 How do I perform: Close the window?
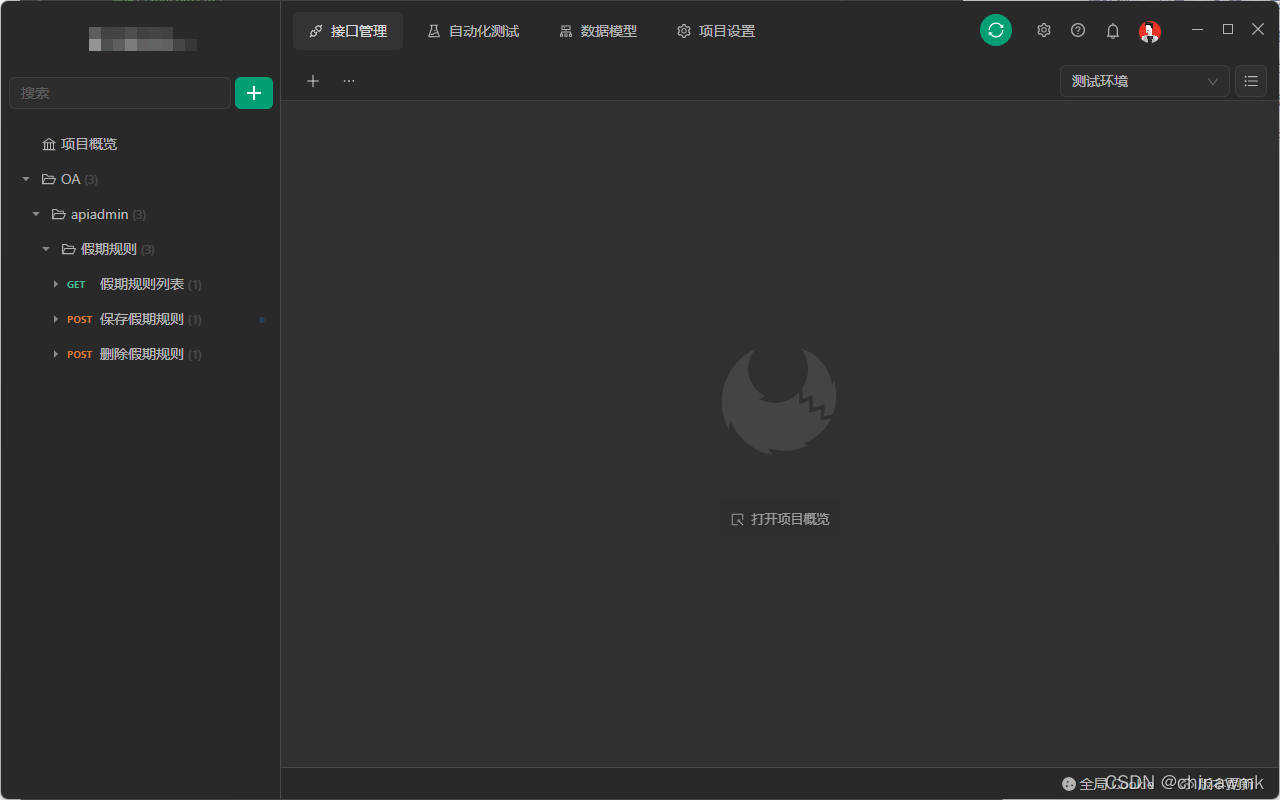click(x=1258, y=30)
